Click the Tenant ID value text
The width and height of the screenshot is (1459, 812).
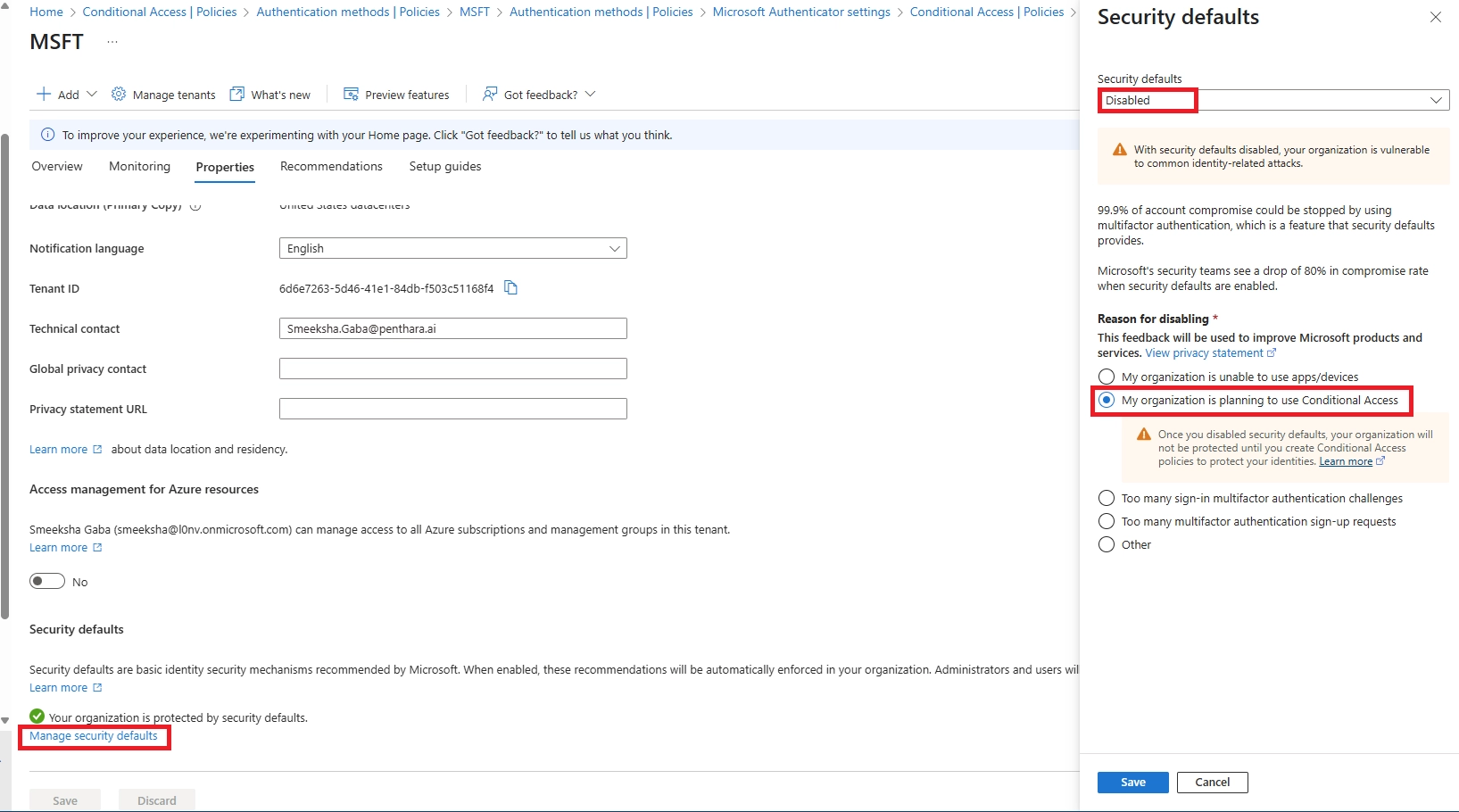click(x=386, y=288)
